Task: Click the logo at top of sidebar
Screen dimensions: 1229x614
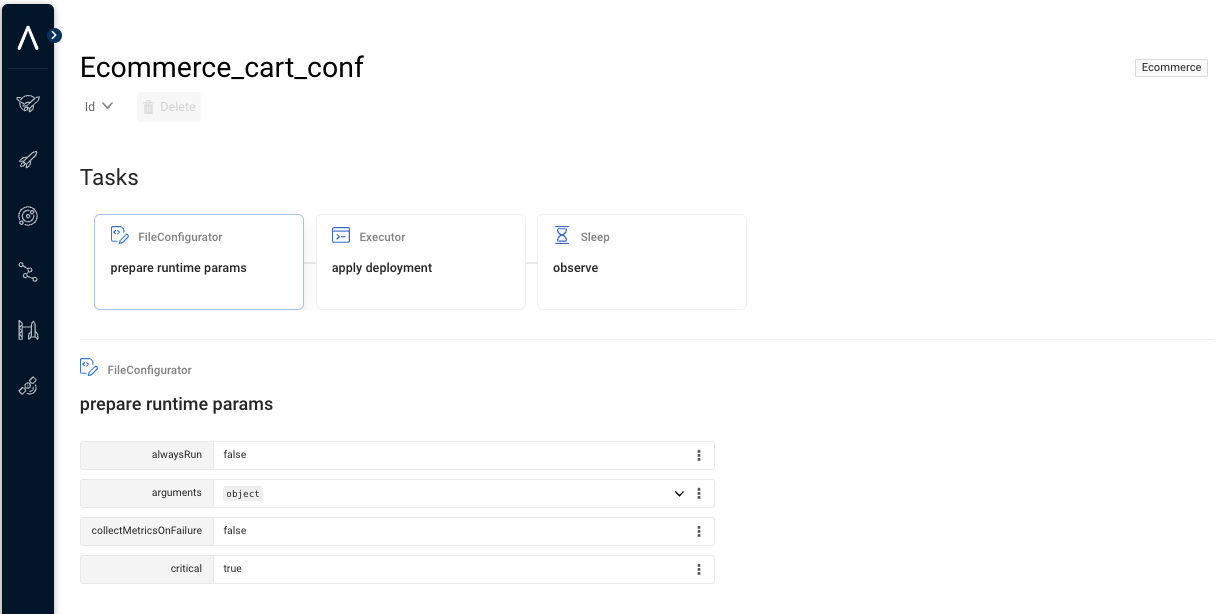Action: coord(28,38)
